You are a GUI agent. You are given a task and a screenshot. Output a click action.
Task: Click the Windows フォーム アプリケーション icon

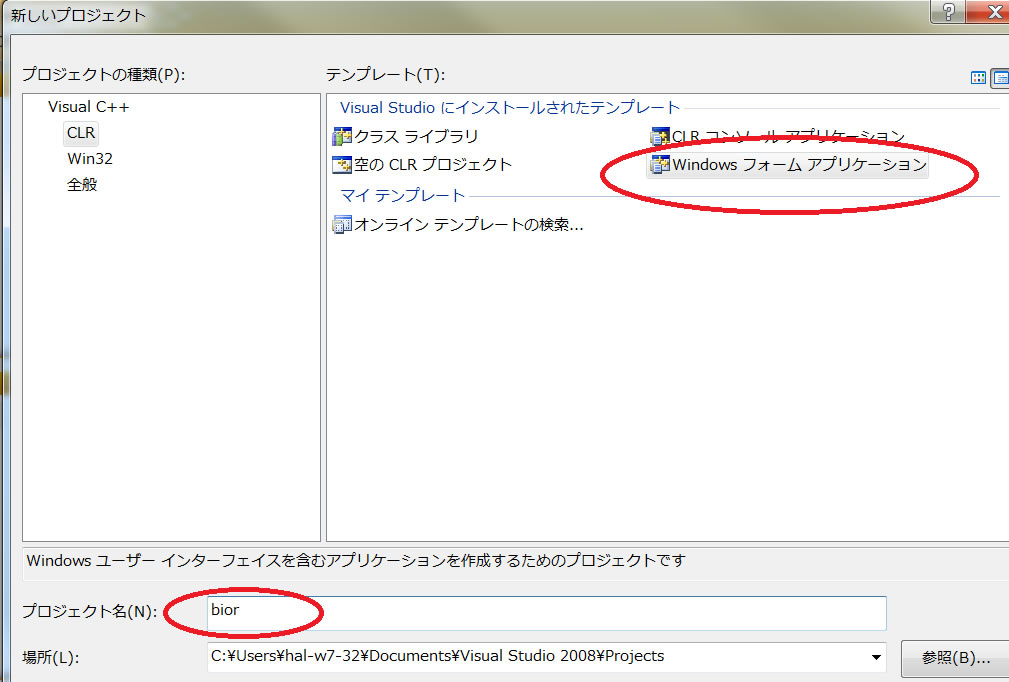coord(660,165)
